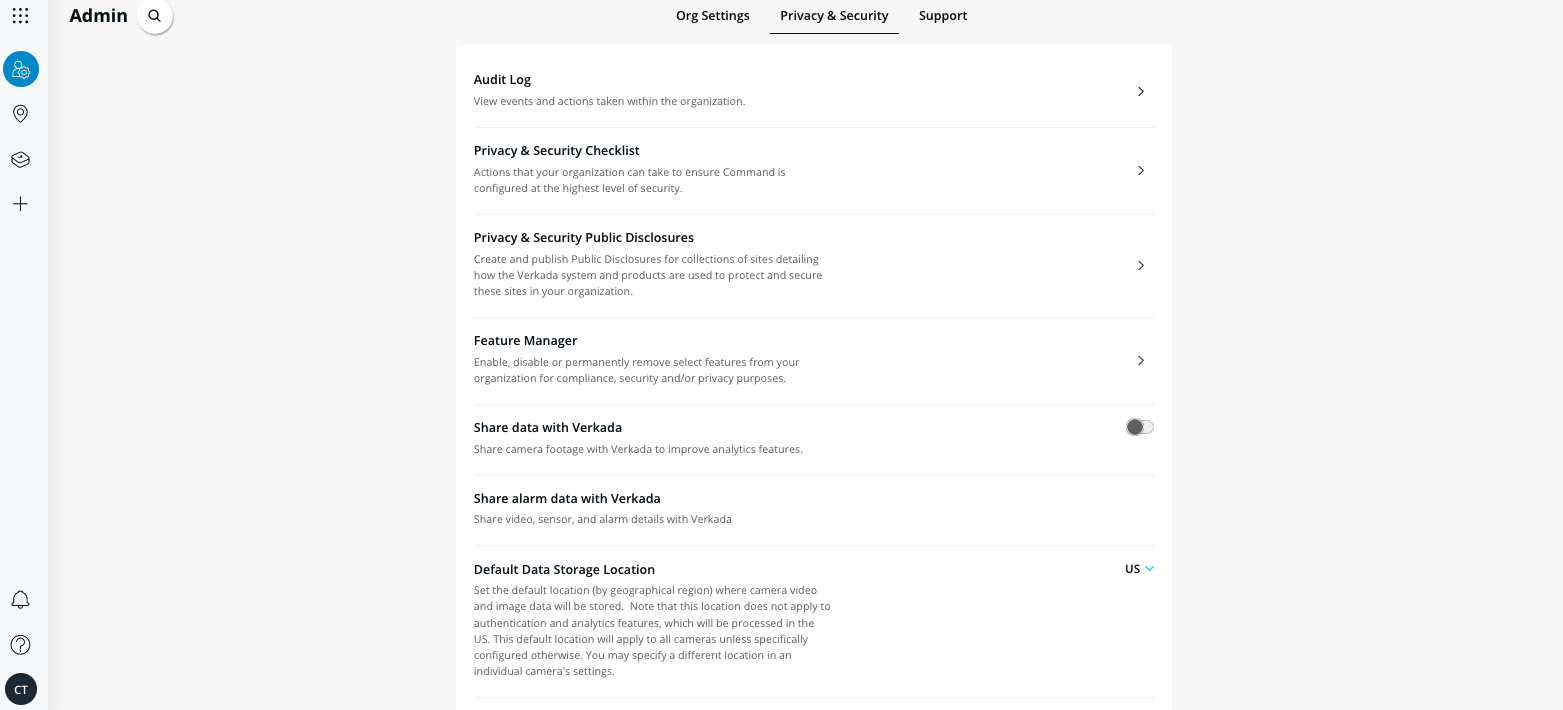Open the app grid launcher icon

point(20,16)
